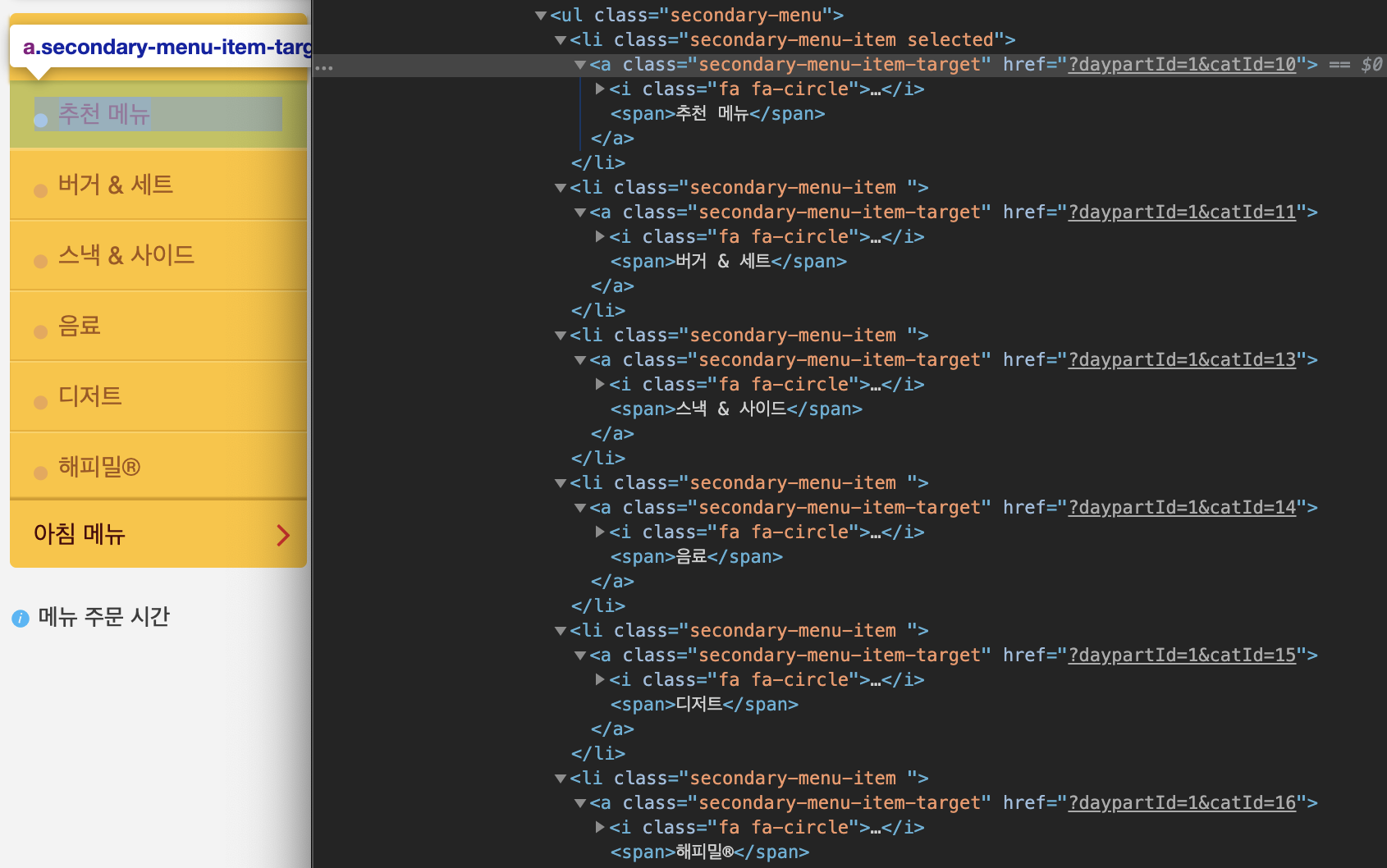1387x868 pixels.
Task: Select the span 스낵 & 사이드 code line
Action: coord(736,409)
